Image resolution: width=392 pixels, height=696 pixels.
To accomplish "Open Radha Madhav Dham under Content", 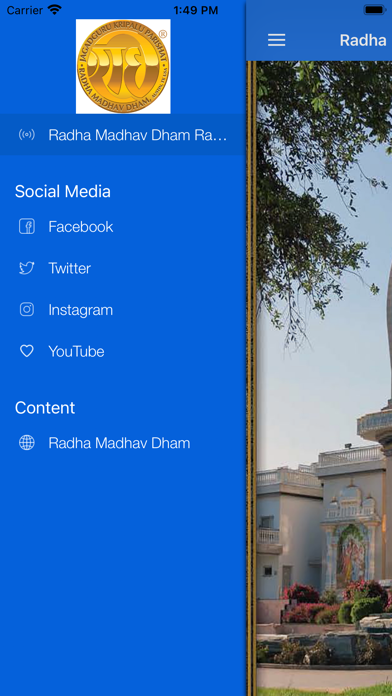I will pos(123,443).
